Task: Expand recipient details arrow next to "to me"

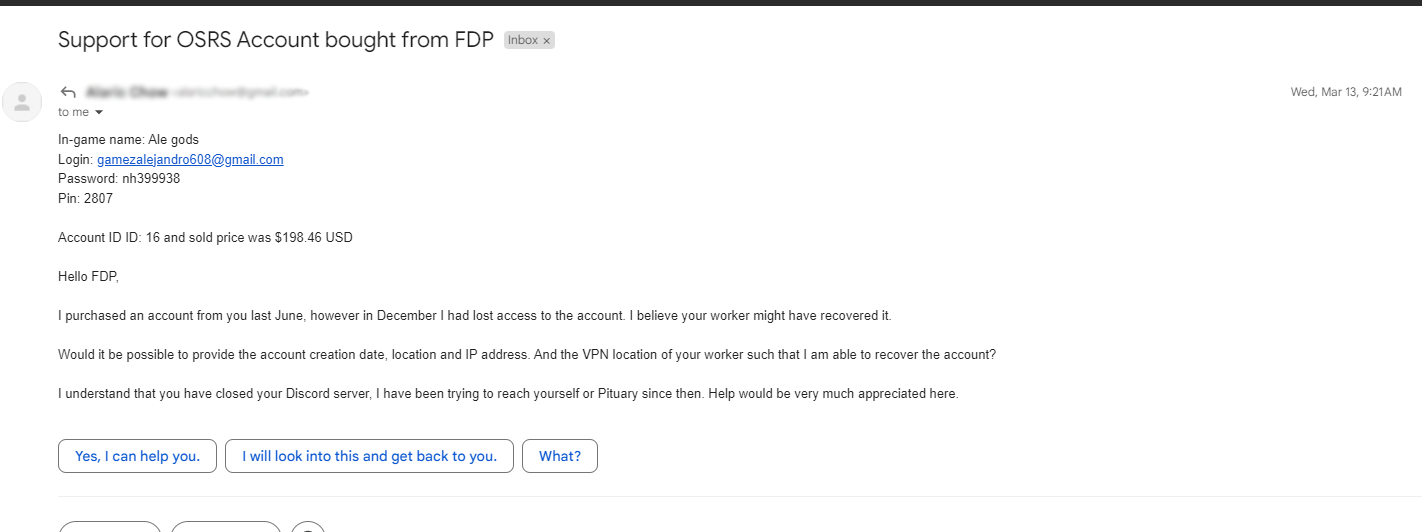Action: point(99,112)
